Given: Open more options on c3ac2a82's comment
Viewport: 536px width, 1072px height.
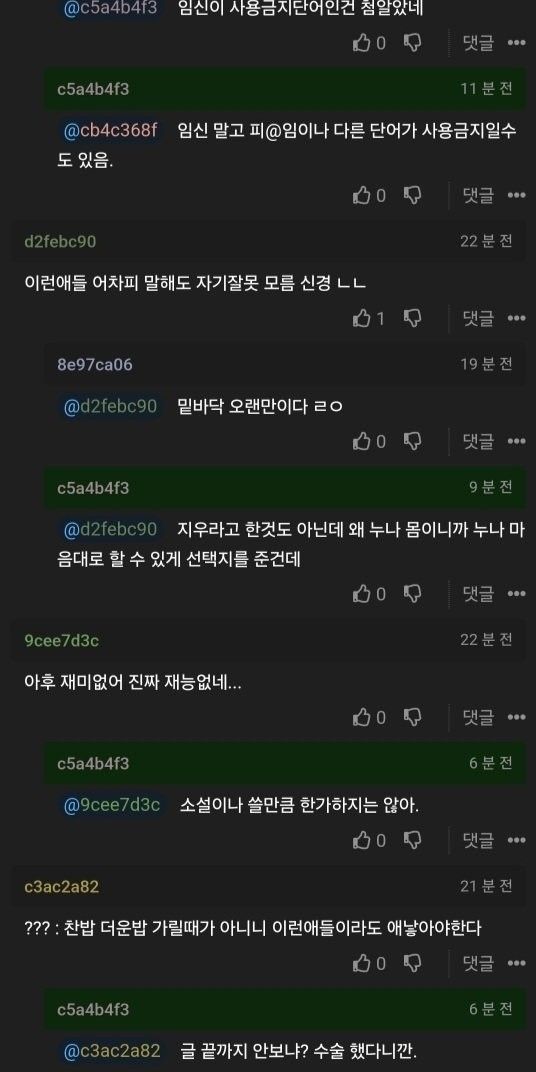Looking at the screenshot, I should click(x=516, y=963).
